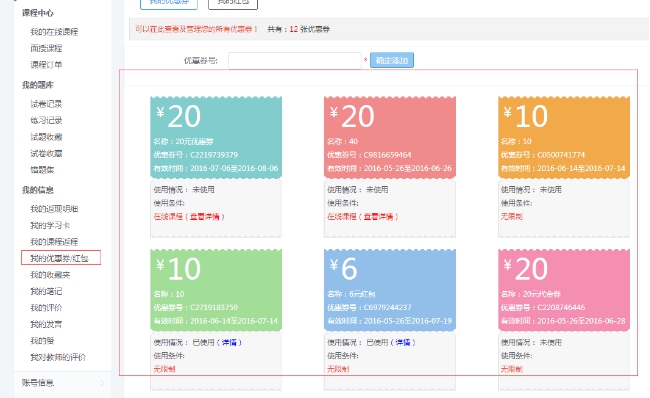Click coupon number C2719183759
650x398 pixels.
tap(214, 308)
